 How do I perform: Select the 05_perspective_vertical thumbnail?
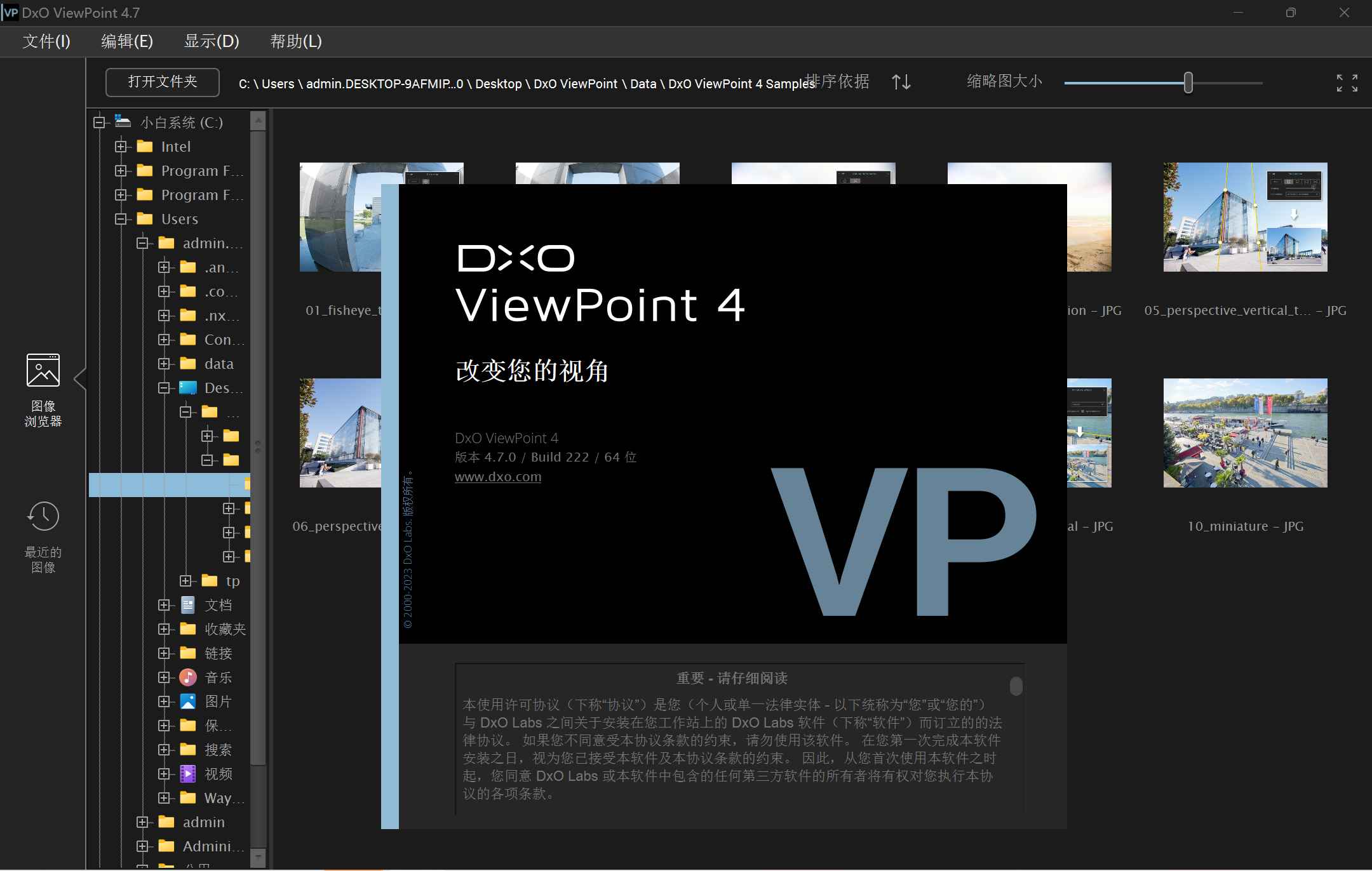tap(1245, 217)
